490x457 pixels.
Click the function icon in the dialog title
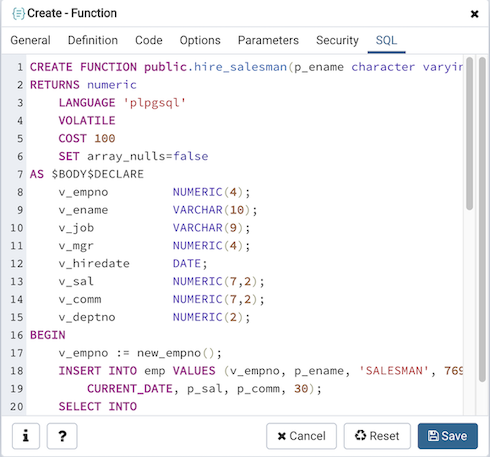coord(18,14)
